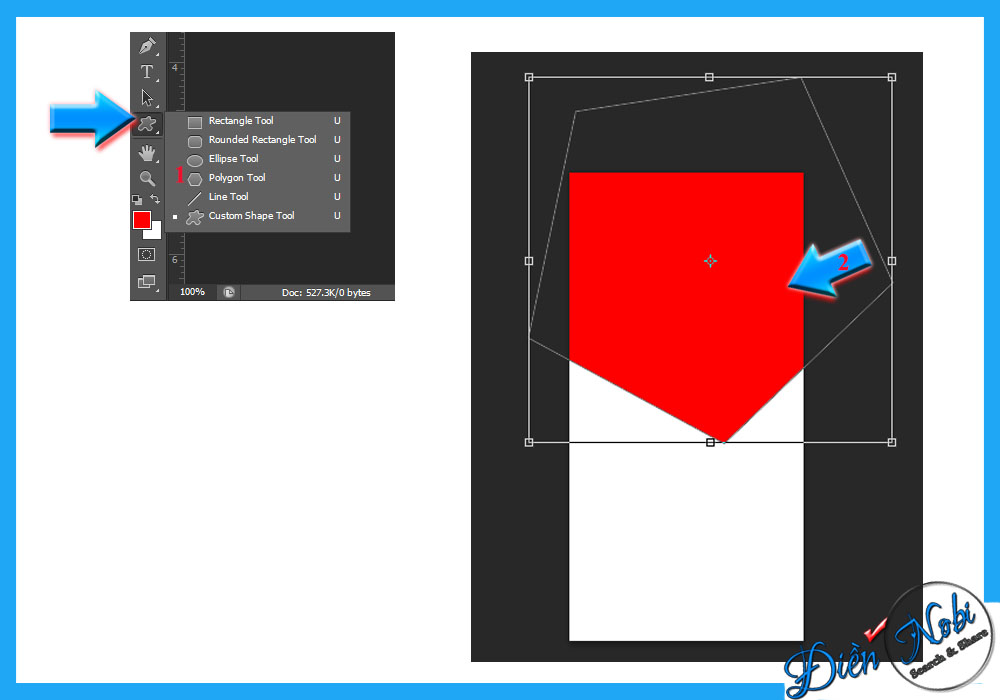Expand the Type tool's flyout triangle
The width and height of the screenshot is (1000, 700).
(157, 80)
